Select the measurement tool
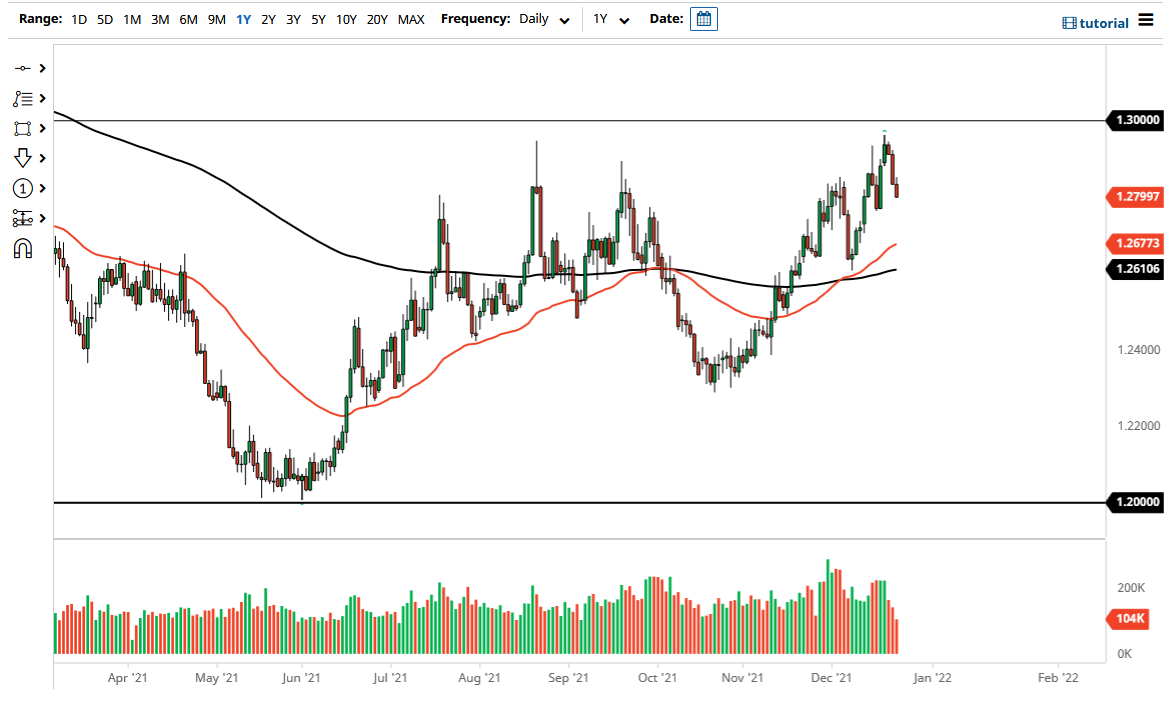This screenshot has height=702, width=1172. (x=22, y=218)
